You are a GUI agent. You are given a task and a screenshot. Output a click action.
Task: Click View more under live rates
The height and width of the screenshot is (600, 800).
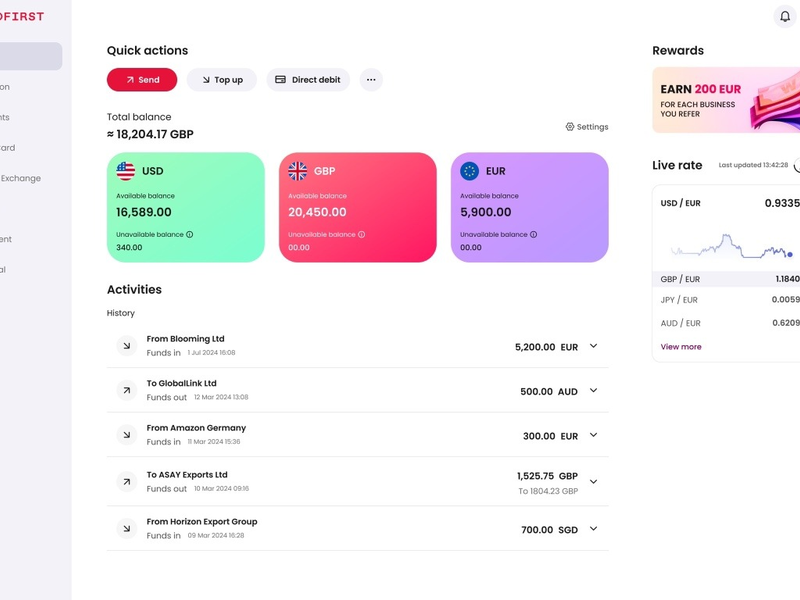click(681, 347)
